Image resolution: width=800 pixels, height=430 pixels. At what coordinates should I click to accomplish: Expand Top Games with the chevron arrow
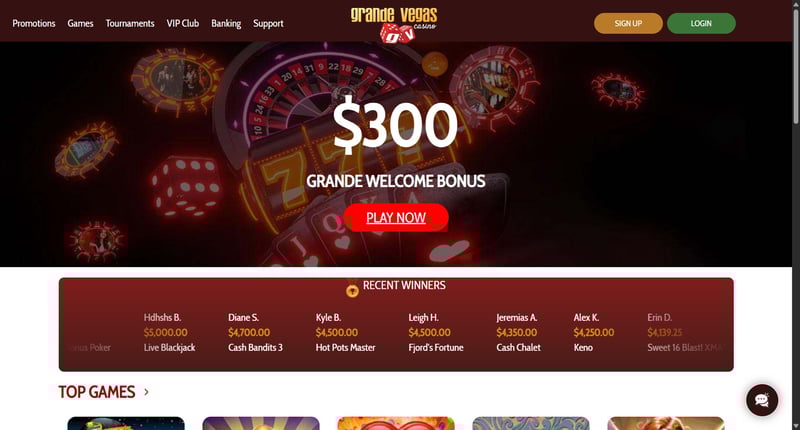point(146,392)
